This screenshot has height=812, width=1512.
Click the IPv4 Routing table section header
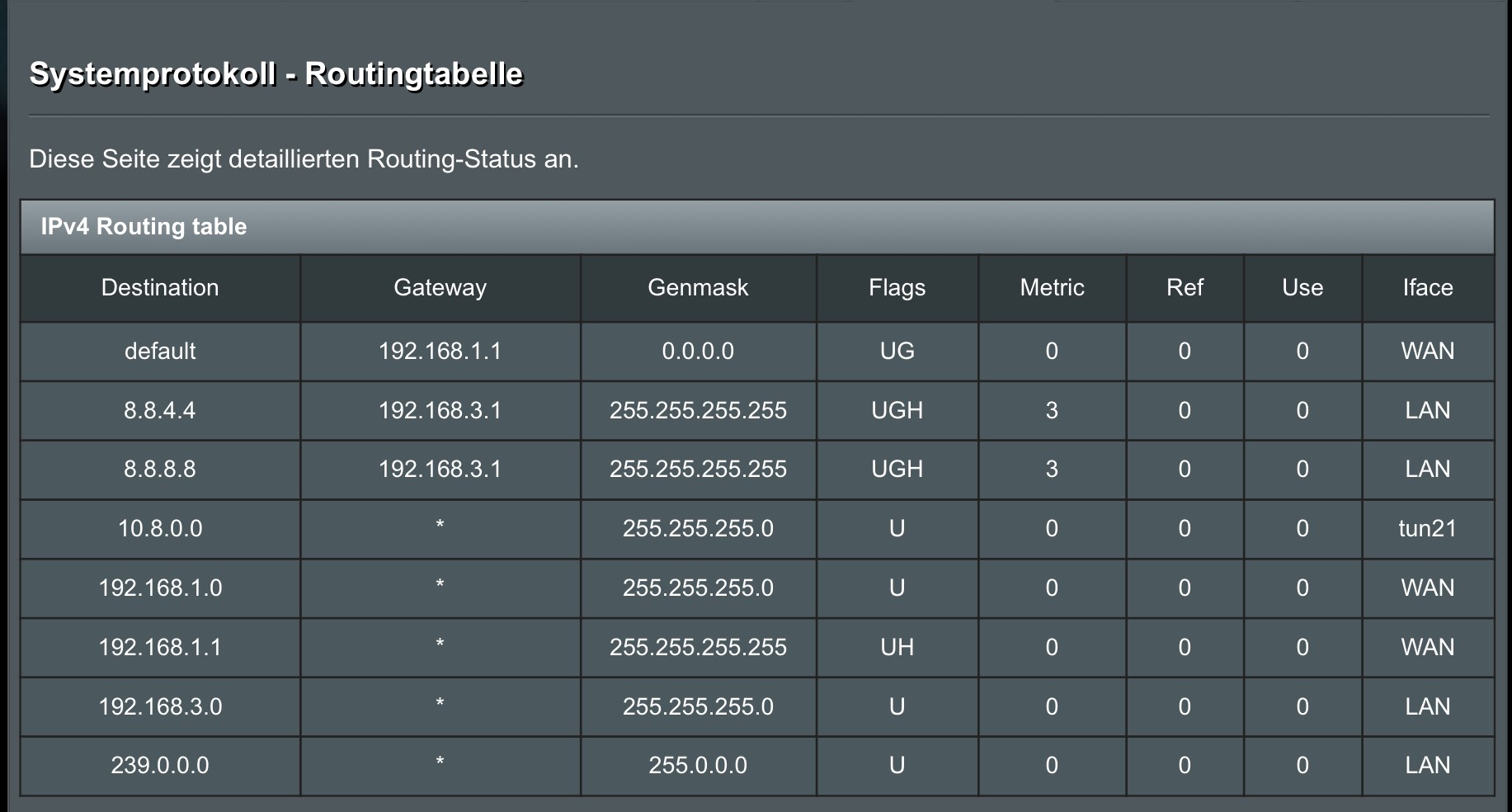pos(144,226)
